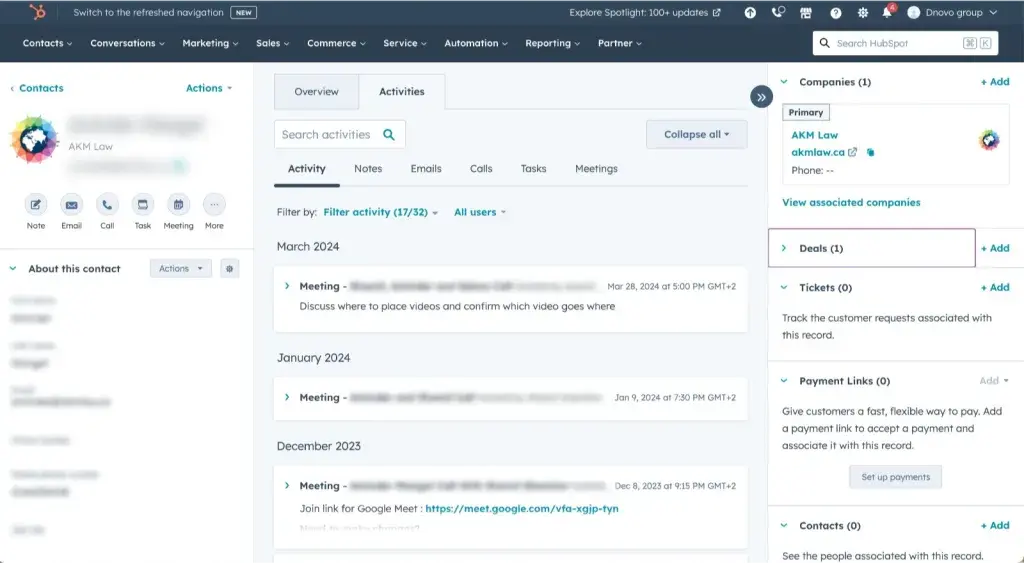Click the Call phone icon
This screenshot has height=563, width=1024.
107,205
